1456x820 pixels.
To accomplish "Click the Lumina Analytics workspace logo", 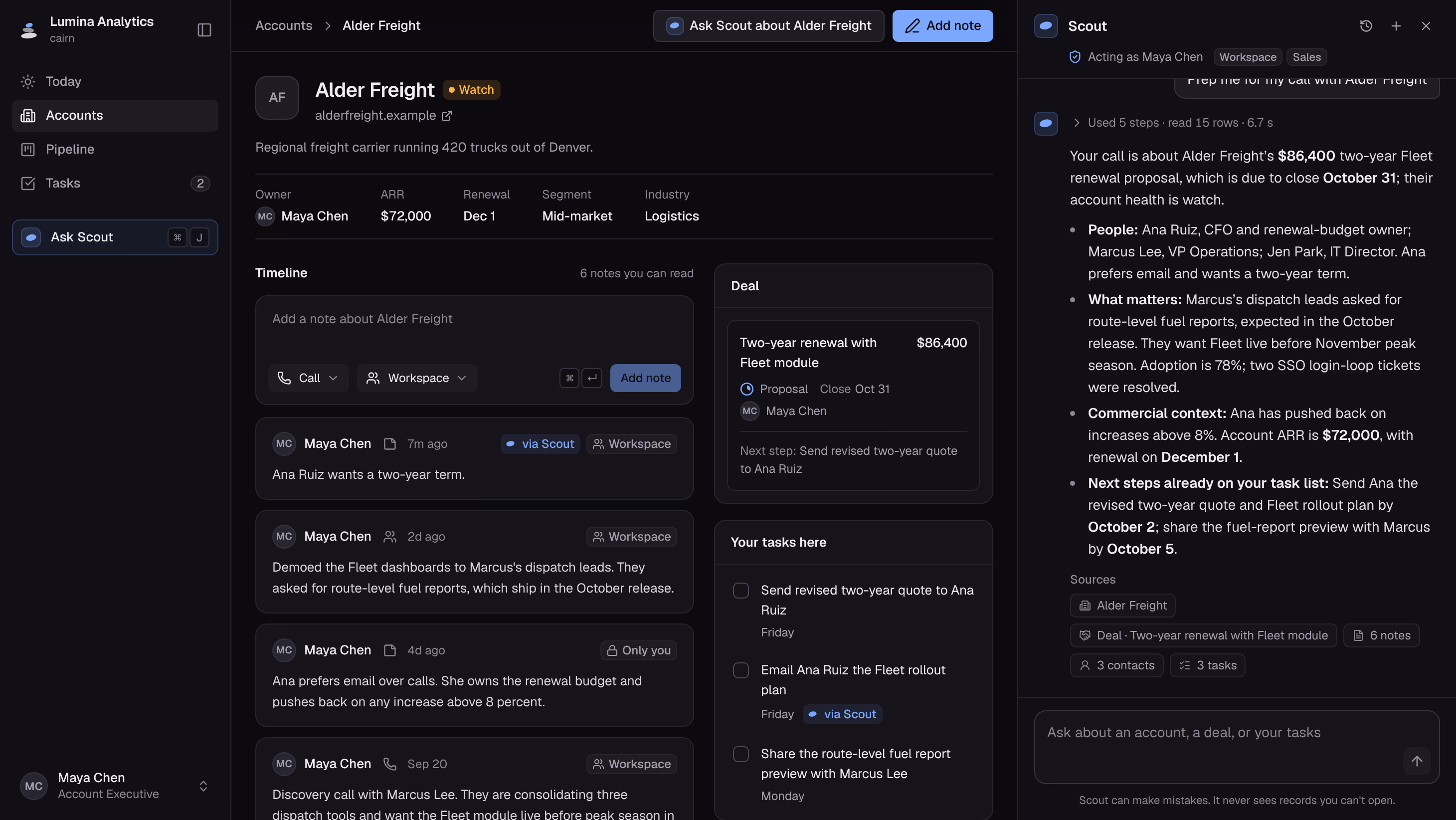I will point(28,29).
